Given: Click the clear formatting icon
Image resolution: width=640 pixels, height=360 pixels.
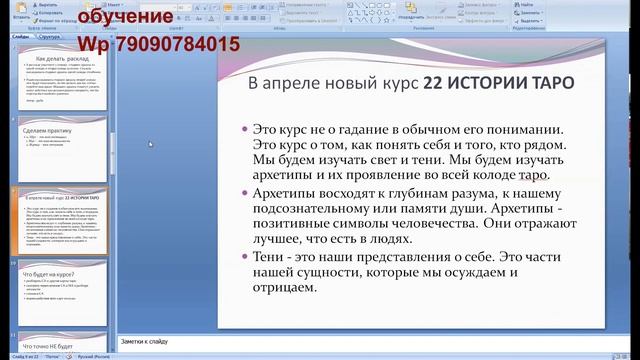Looking at the screenshot, I should tap(215, 8).
